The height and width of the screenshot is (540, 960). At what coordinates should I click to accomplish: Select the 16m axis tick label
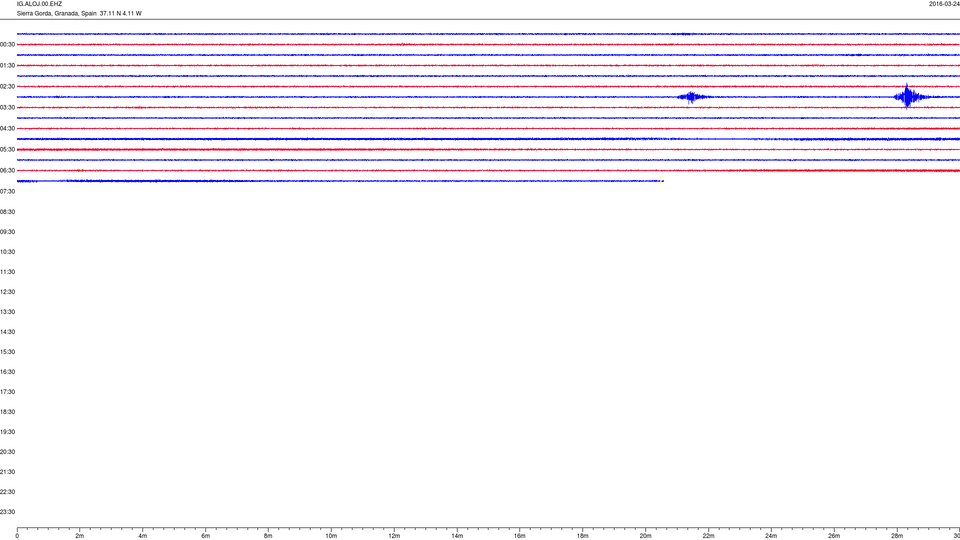(x=520, y=536)
